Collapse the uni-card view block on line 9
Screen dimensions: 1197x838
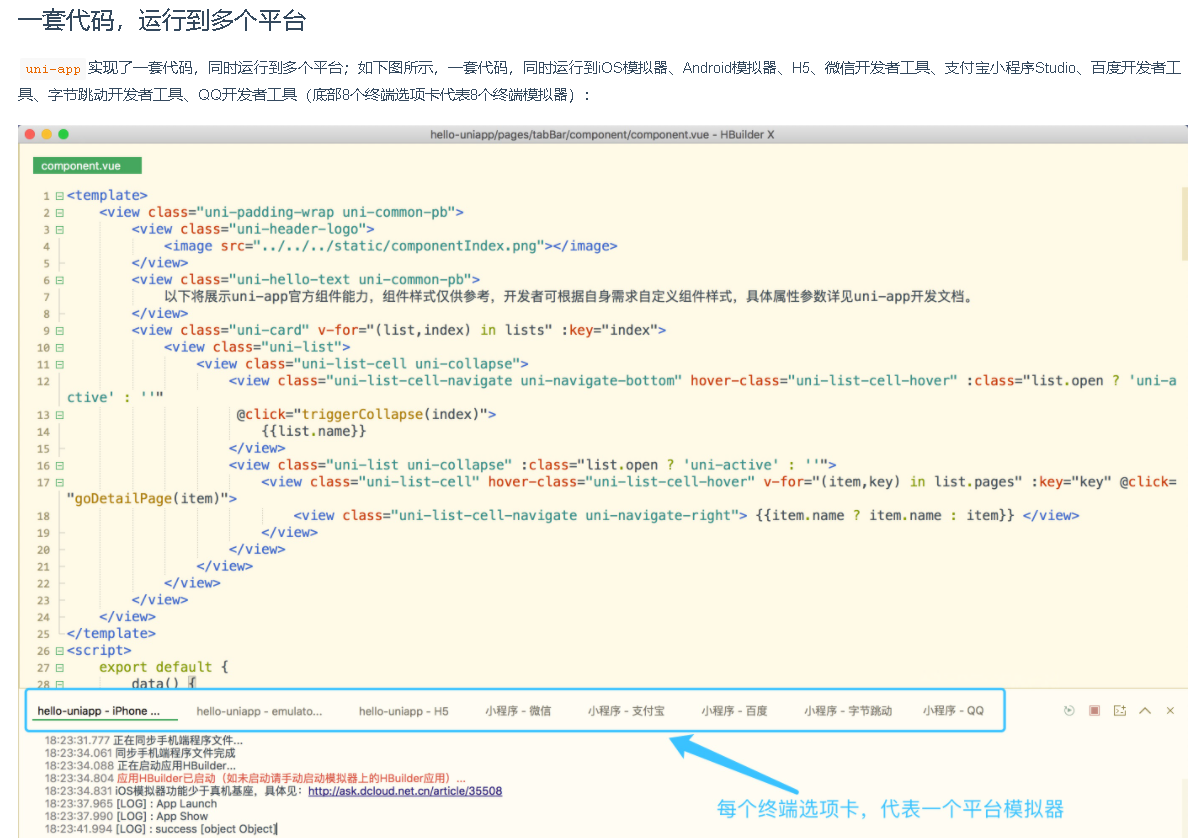[60, 329]
